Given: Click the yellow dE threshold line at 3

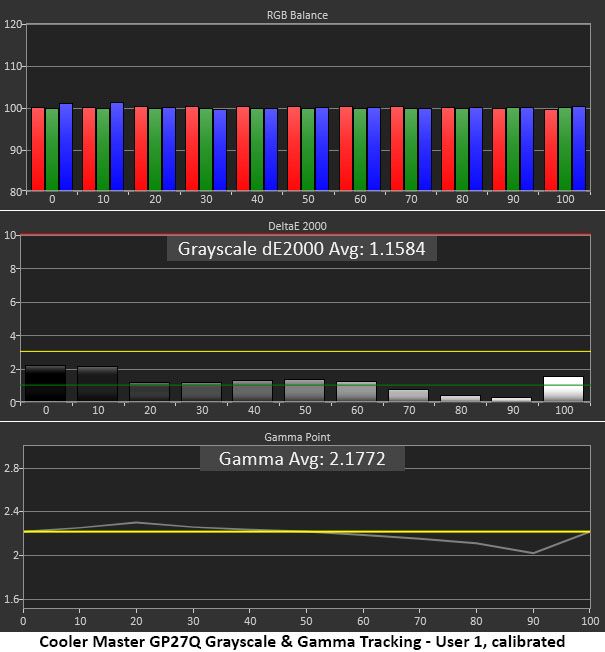Looking at the screenshot, I should point(306,351).
